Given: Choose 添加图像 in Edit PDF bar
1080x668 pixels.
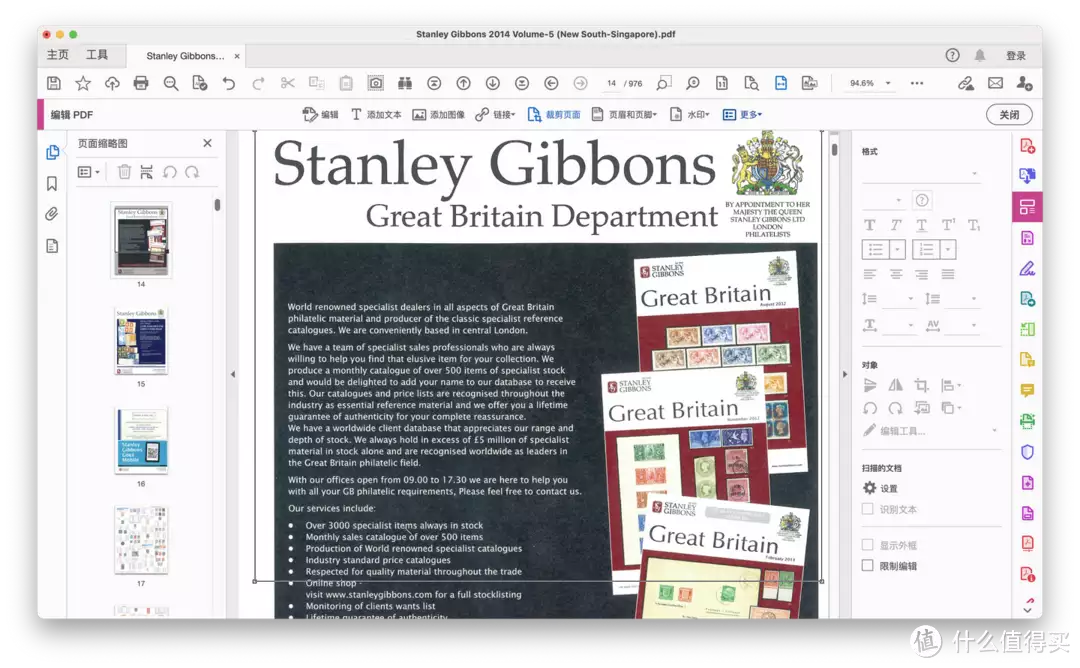Looking at the screenshot, I should point(439,114).
